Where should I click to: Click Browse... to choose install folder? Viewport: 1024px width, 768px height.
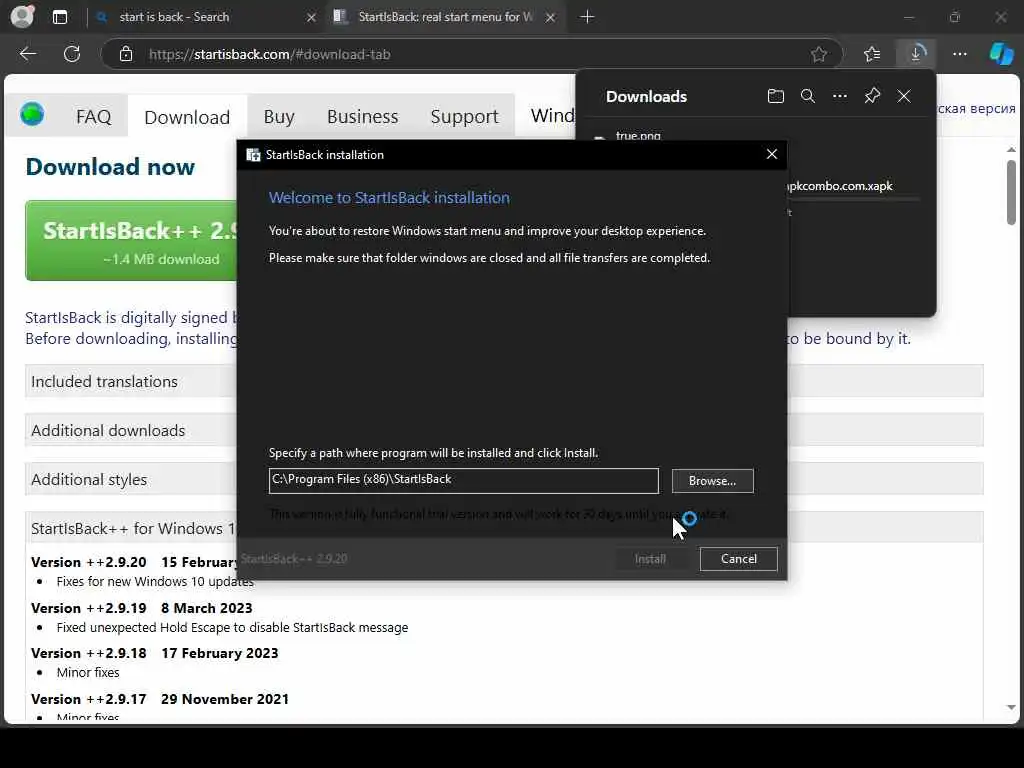pyautogui.click(x=712, y=481)
